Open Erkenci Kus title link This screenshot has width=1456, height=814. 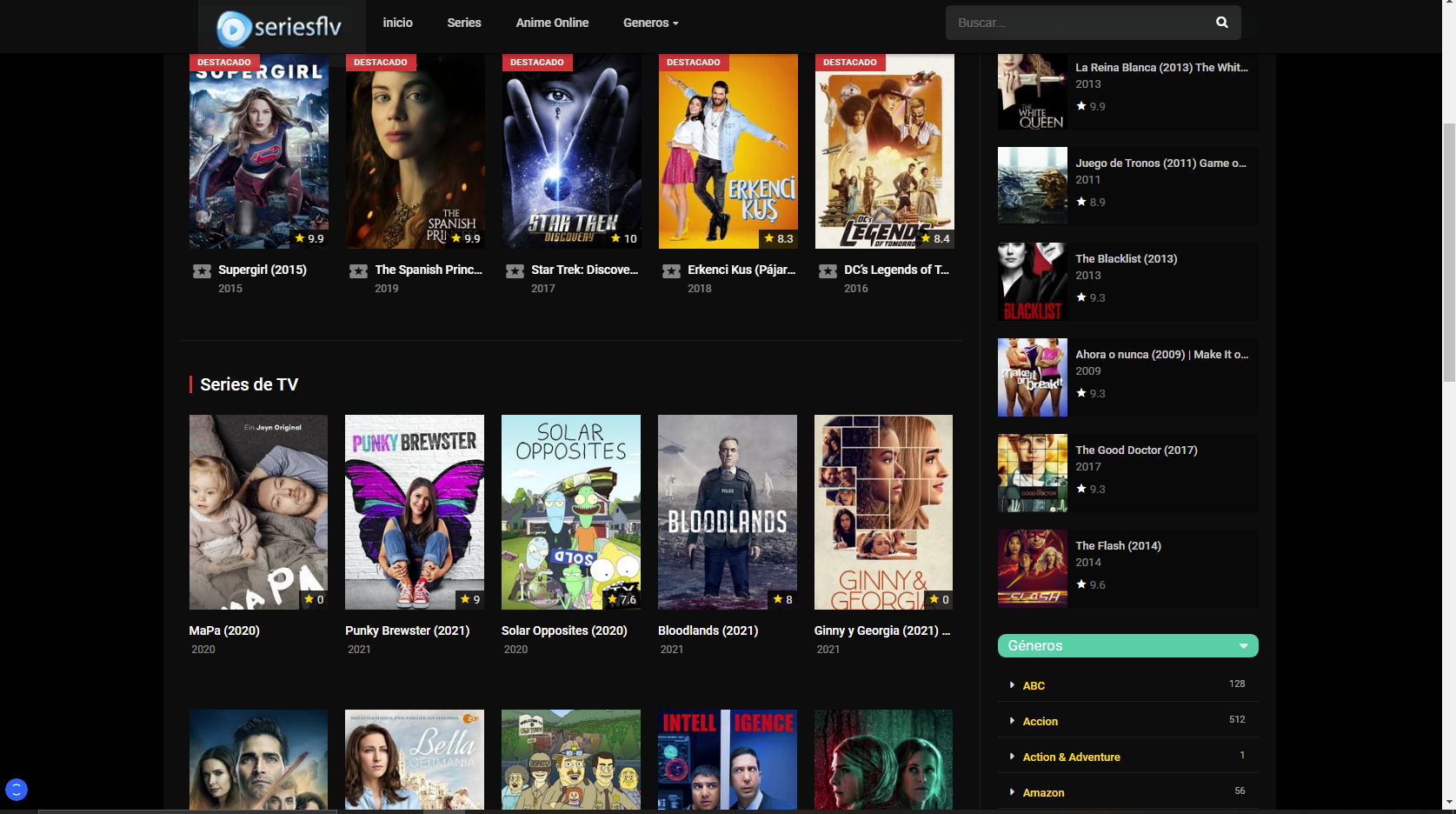pos(741,270)
